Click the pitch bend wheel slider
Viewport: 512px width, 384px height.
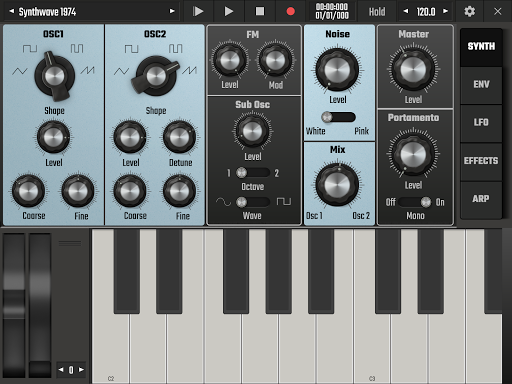[14, 305]
